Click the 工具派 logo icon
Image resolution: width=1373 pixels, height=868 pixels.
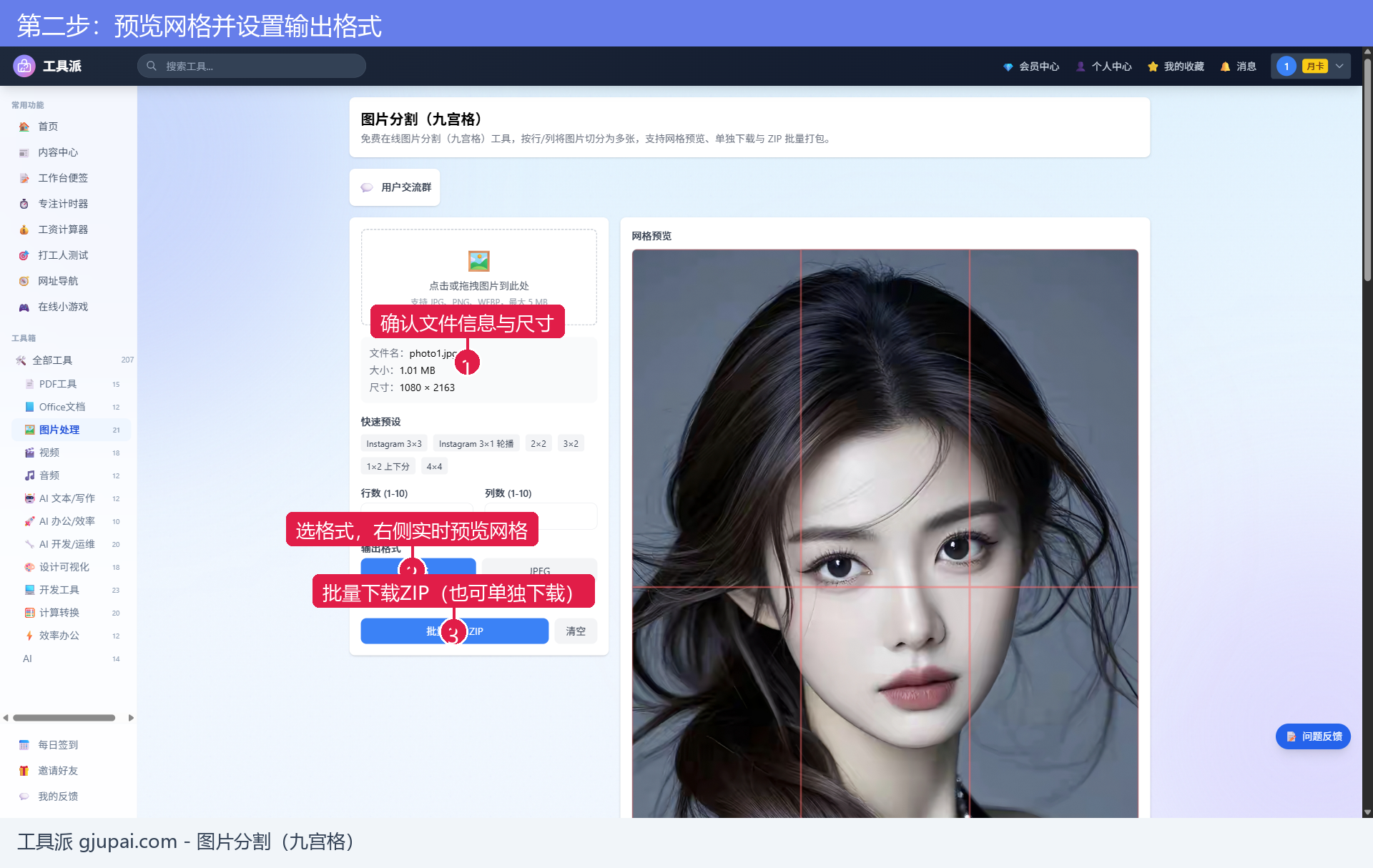coord(24,66)
